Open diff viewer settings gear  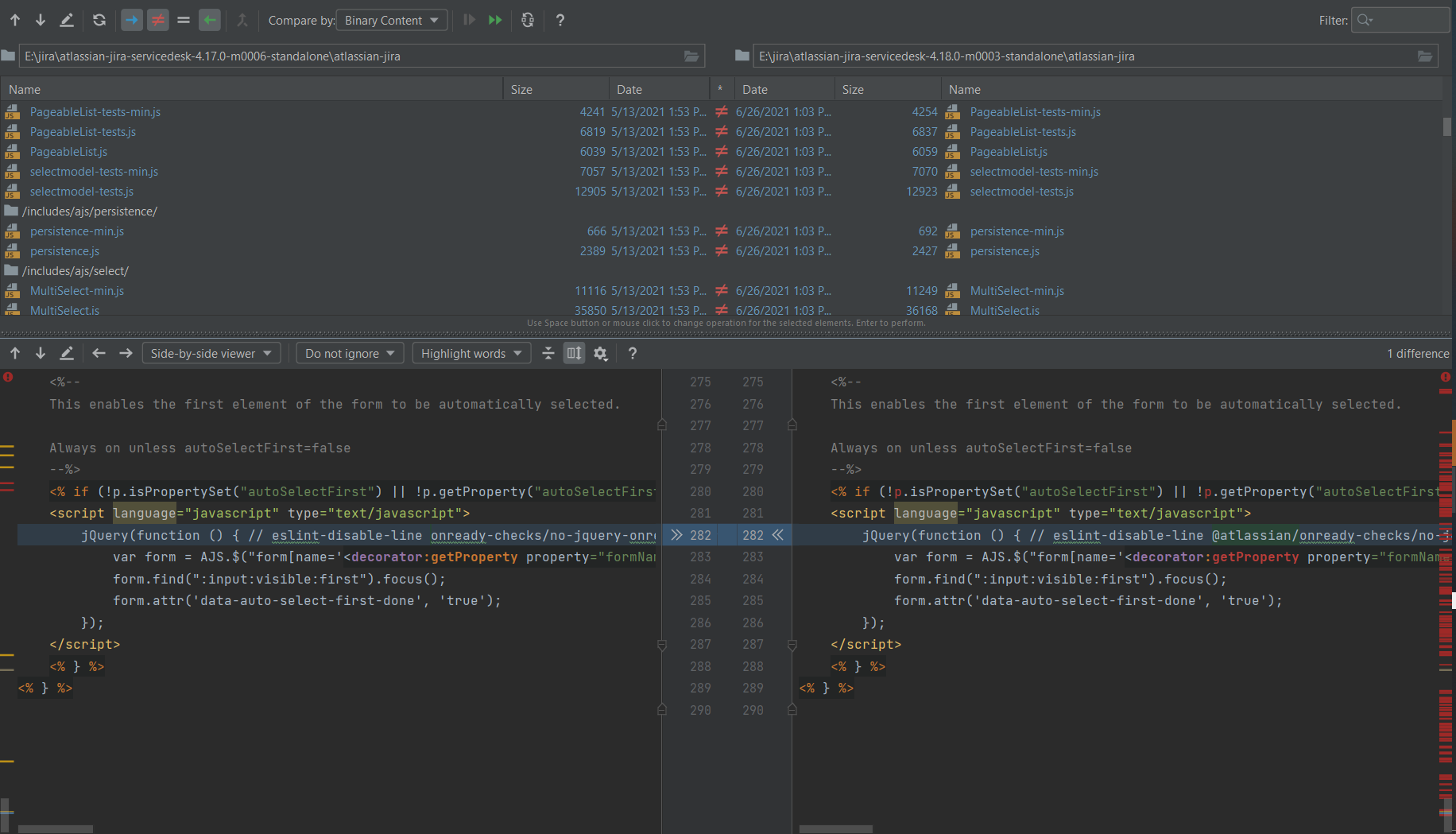[x=601, y=353]
